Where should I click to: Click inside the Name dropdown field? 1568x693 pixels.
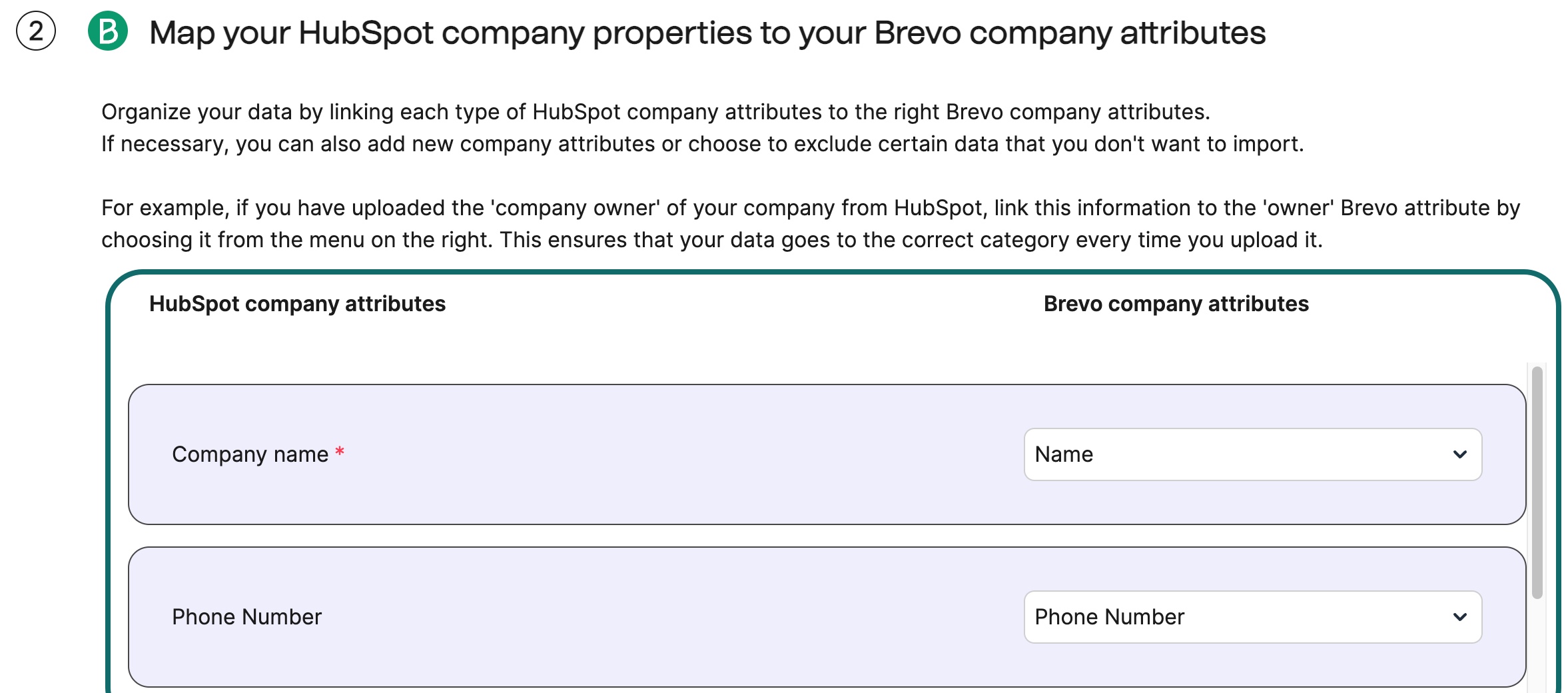pos(1132,454)
